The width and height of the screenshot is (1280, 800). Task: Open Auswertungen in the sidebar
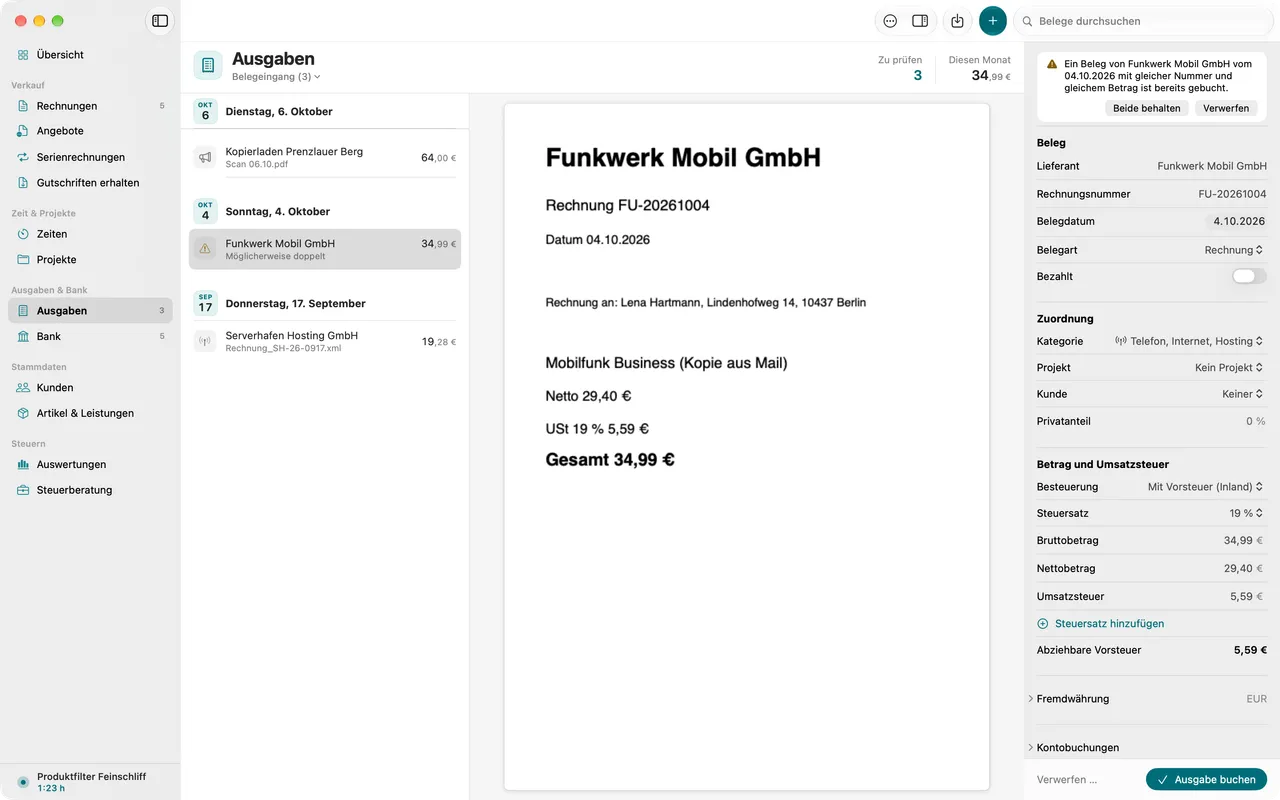[90, 465]
